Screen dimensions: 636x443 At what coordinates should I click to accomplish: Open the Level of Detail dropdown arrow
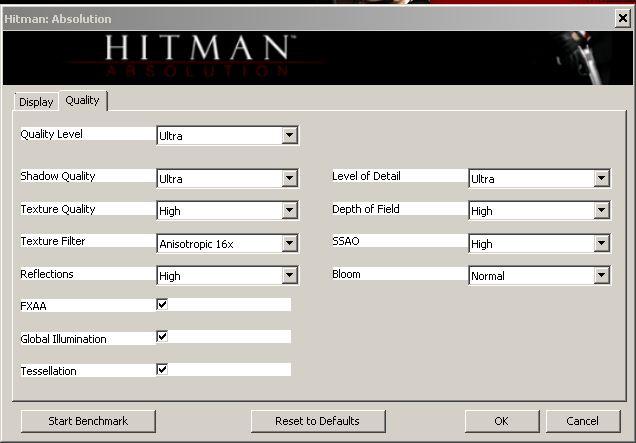(602, 178)
